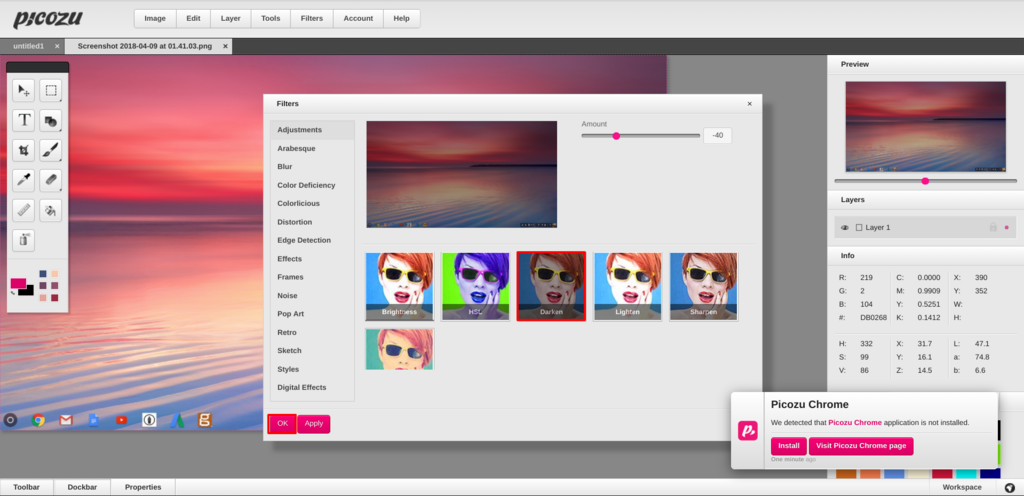Click Visit Picozu Chrome page button
The height and width of the screenshot is (496, 1024).
coord(861,446)
